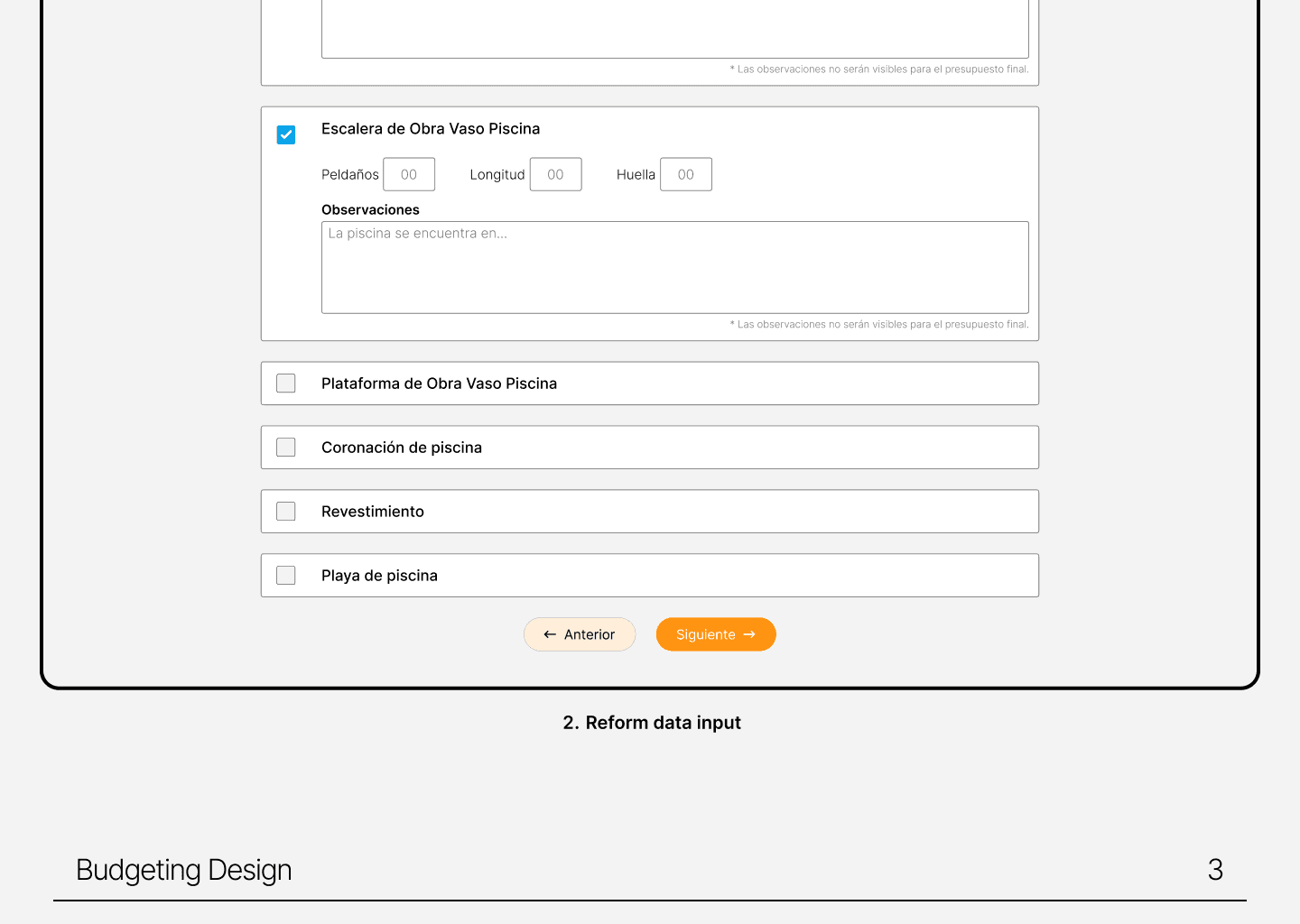The height and width of the screenshot is (924, 1300).
Task: Click the Coronación de piscina section header
Action: [401, 447]
